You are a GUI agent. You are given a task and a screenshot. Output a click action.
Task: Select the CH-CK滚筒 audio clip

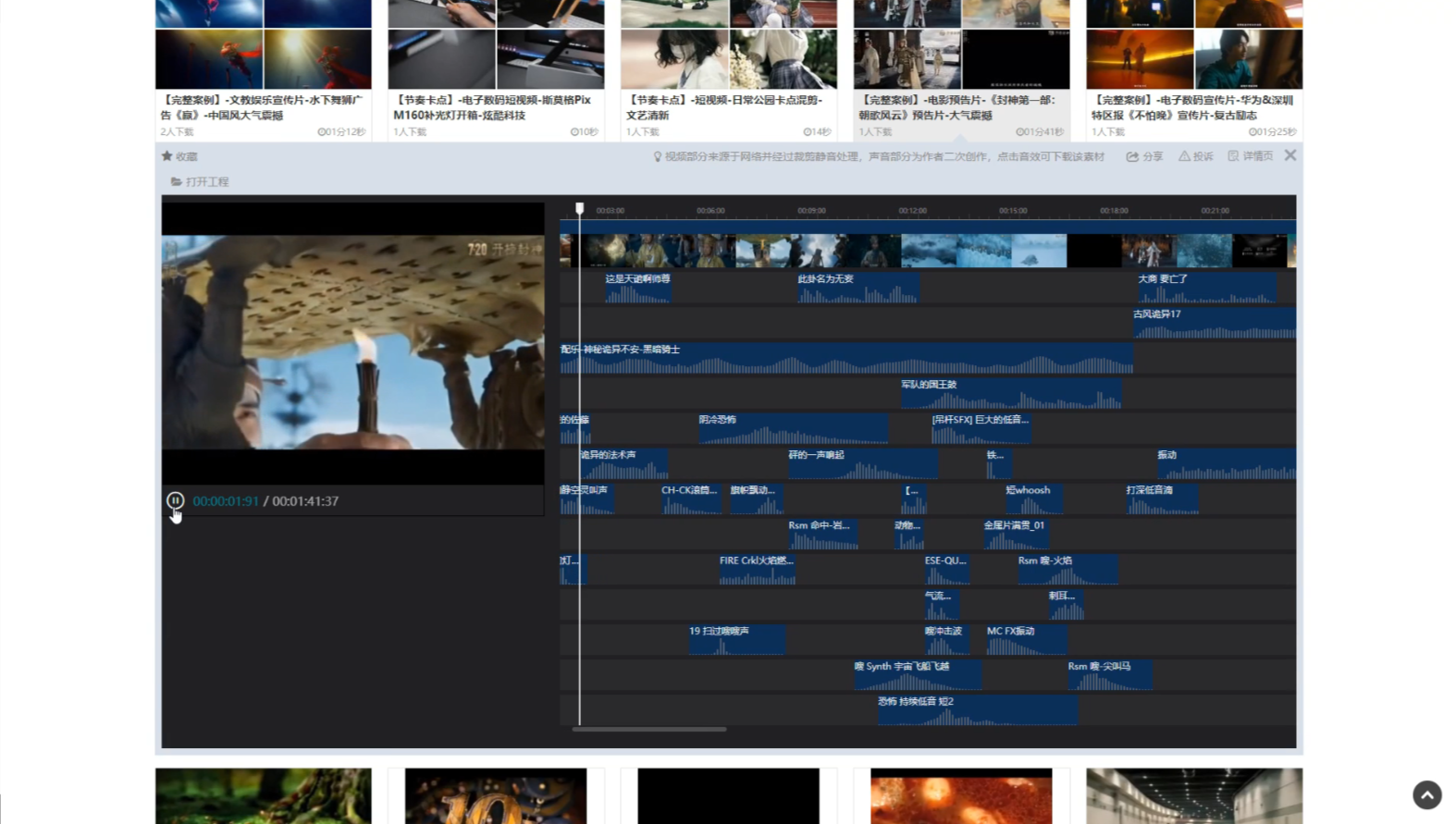(x=691, y=498)
